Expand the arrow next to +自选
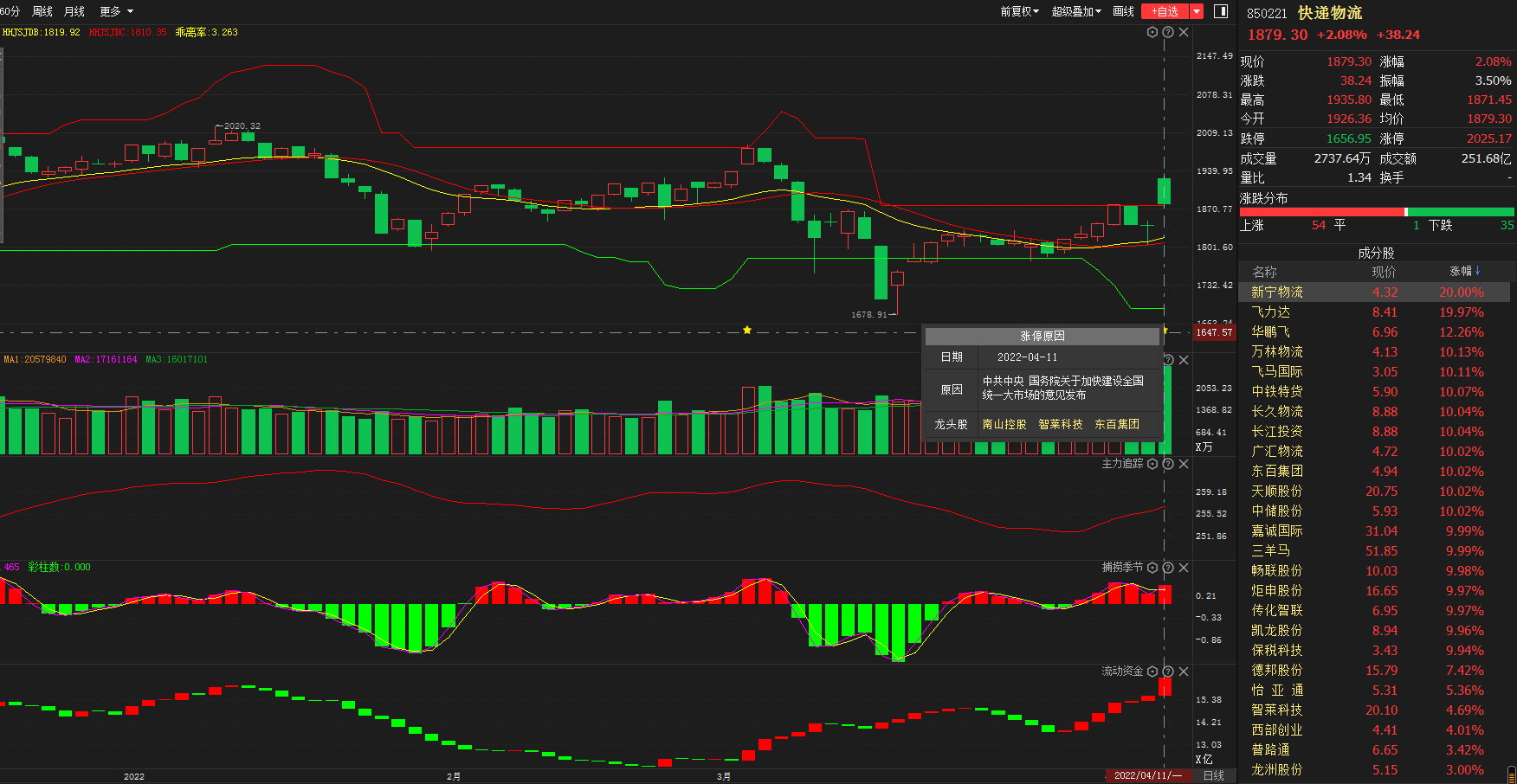 point(1197,11)
